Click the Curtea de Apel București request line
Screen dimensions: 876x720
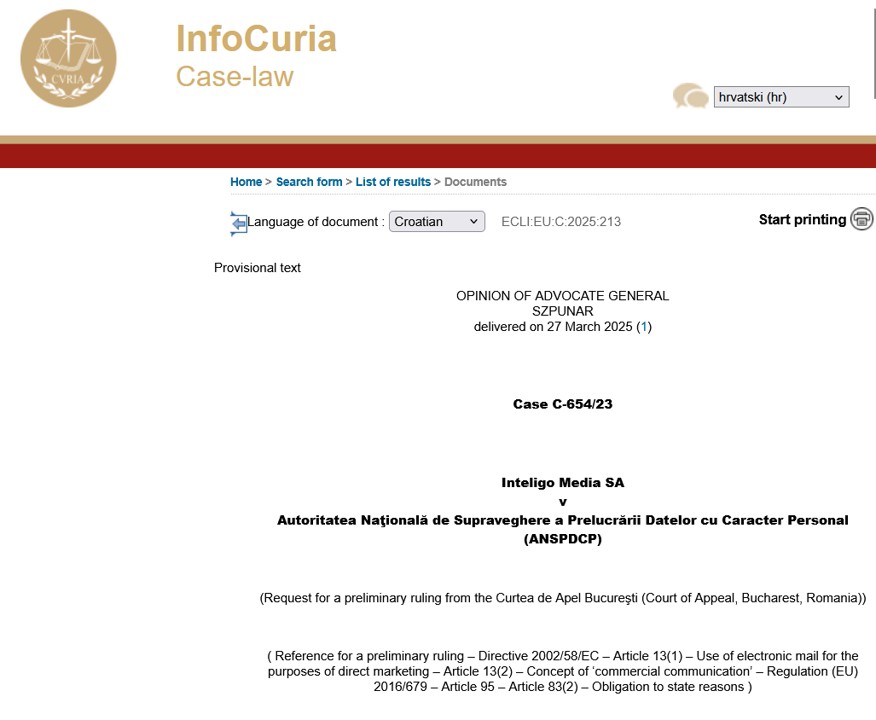563,598
